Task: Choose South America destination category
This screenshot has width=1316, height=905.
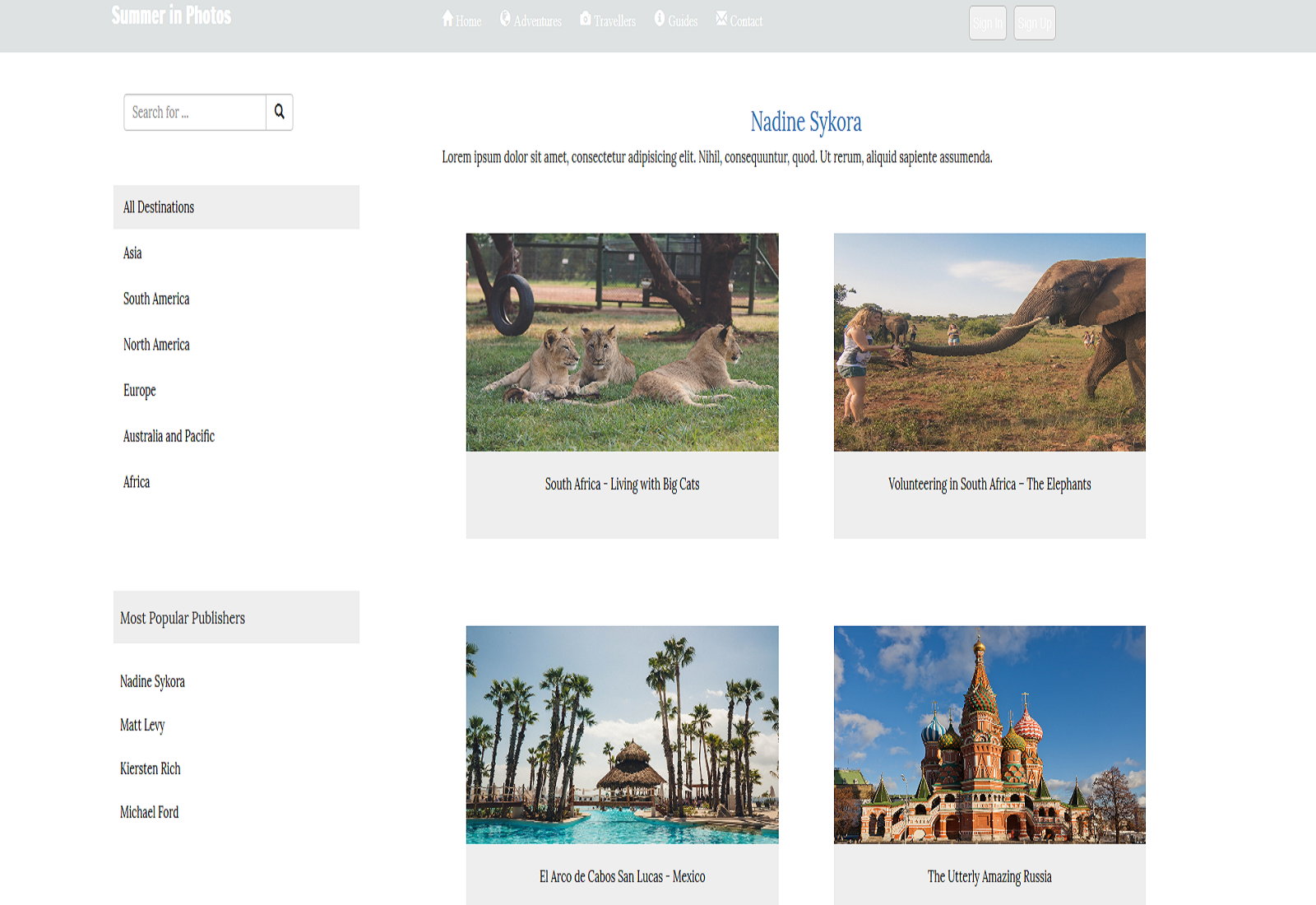Action: tap(156, 299)
